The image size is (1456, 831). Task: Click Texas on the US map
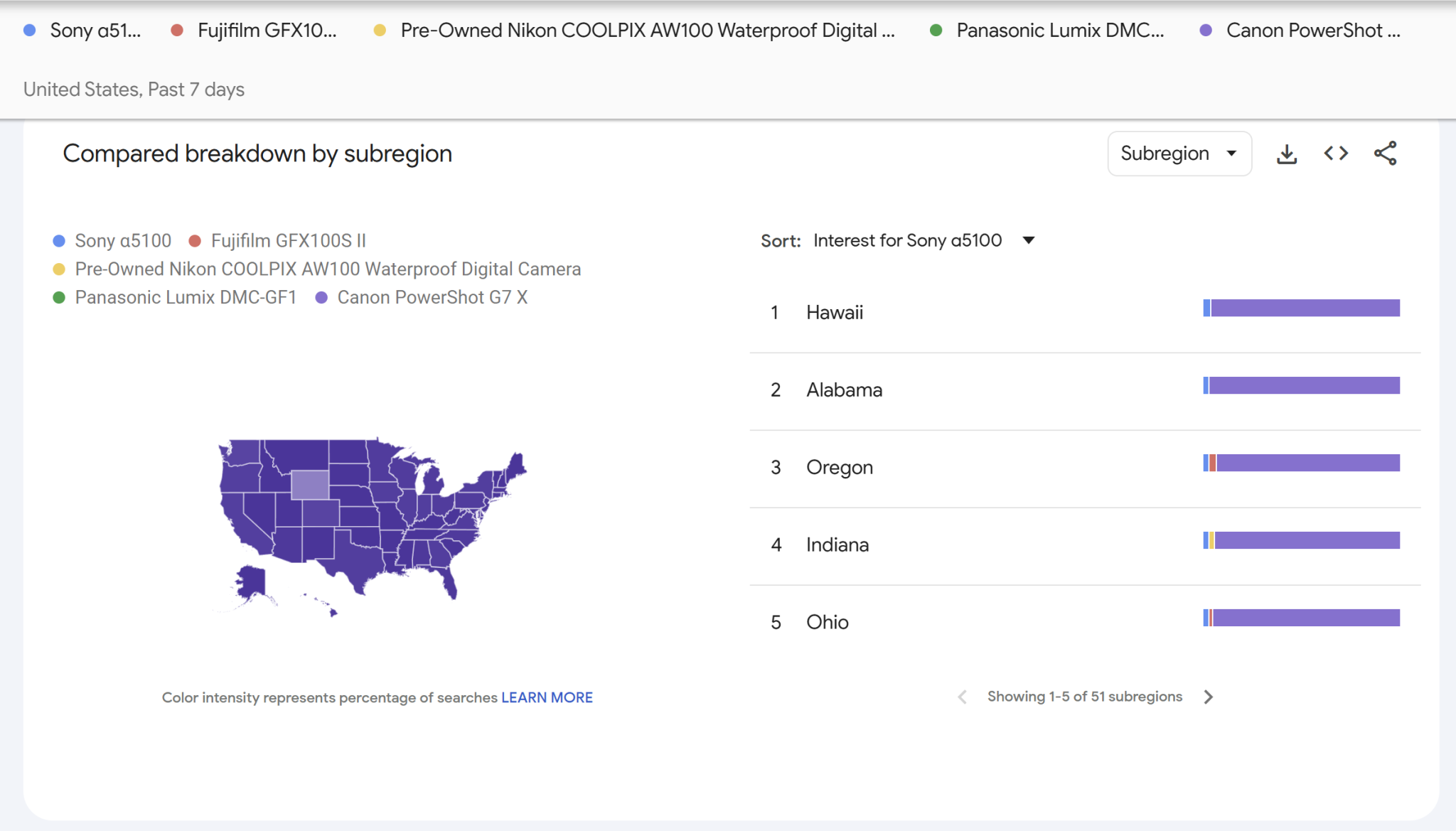(x=355, y=558)
